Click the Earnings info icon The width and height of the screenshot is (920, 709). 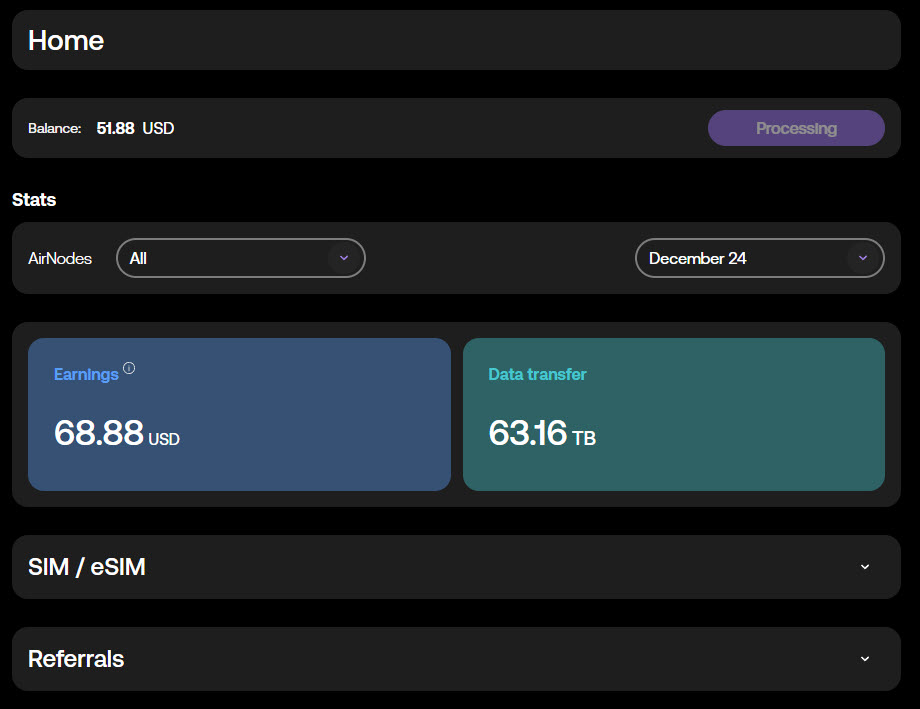tap(129, 368)
